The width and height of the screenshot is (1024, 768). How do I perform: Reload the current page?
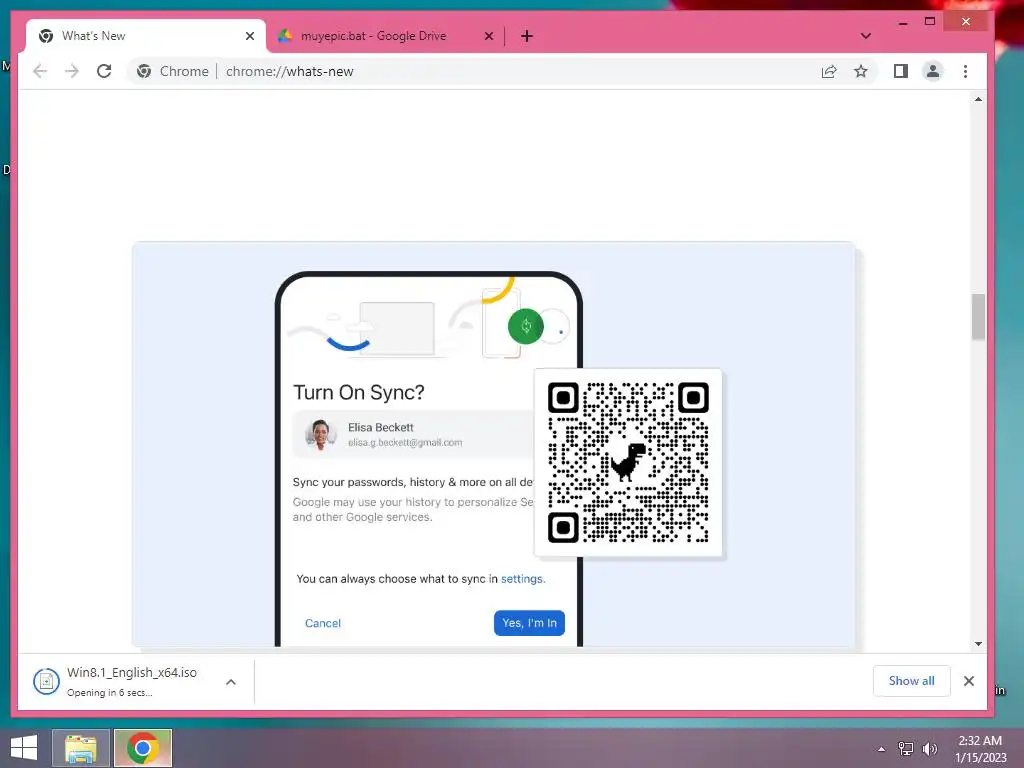pos(104,71)
